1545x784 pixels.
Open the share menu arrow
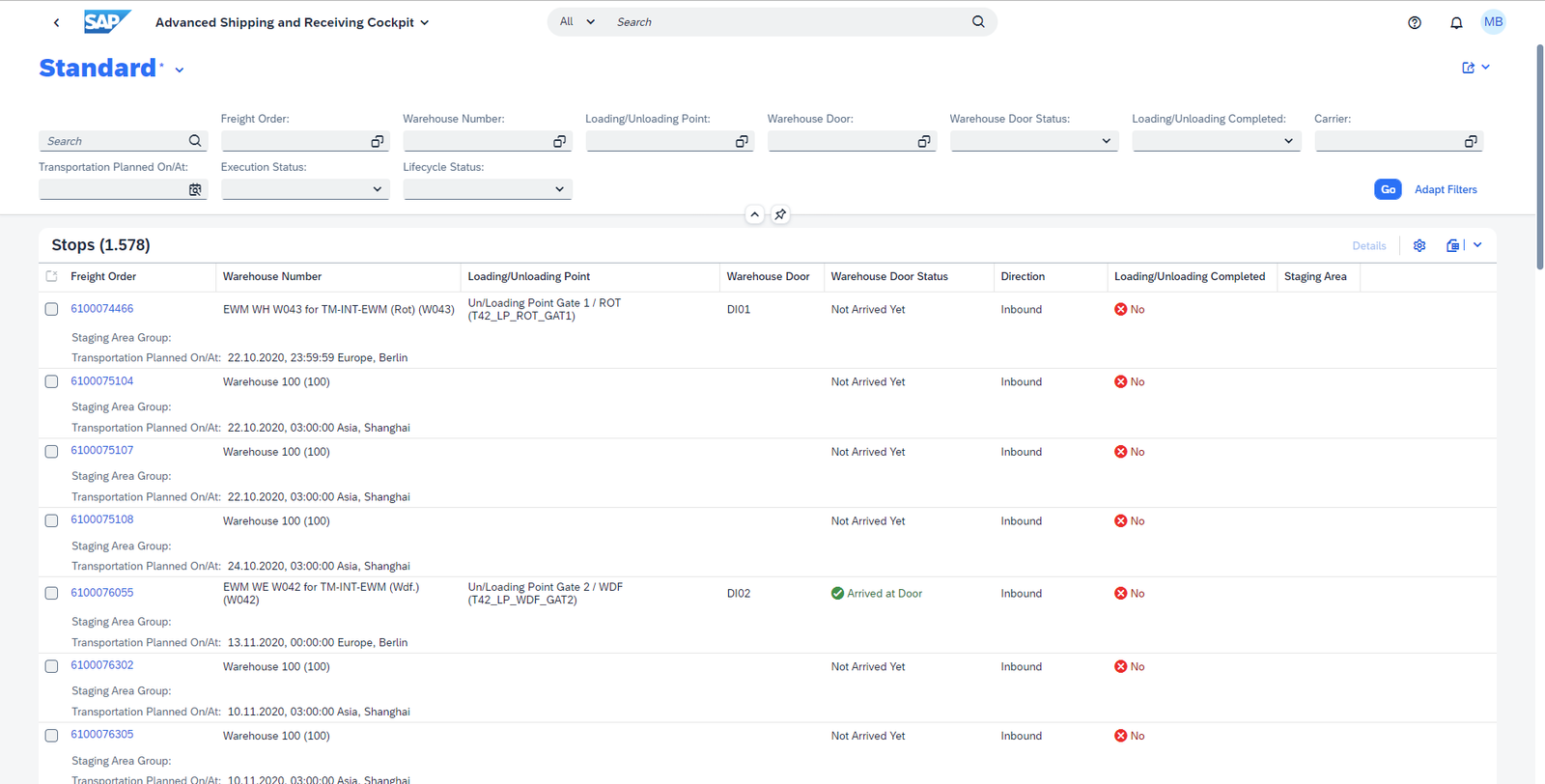(1485, 68)
